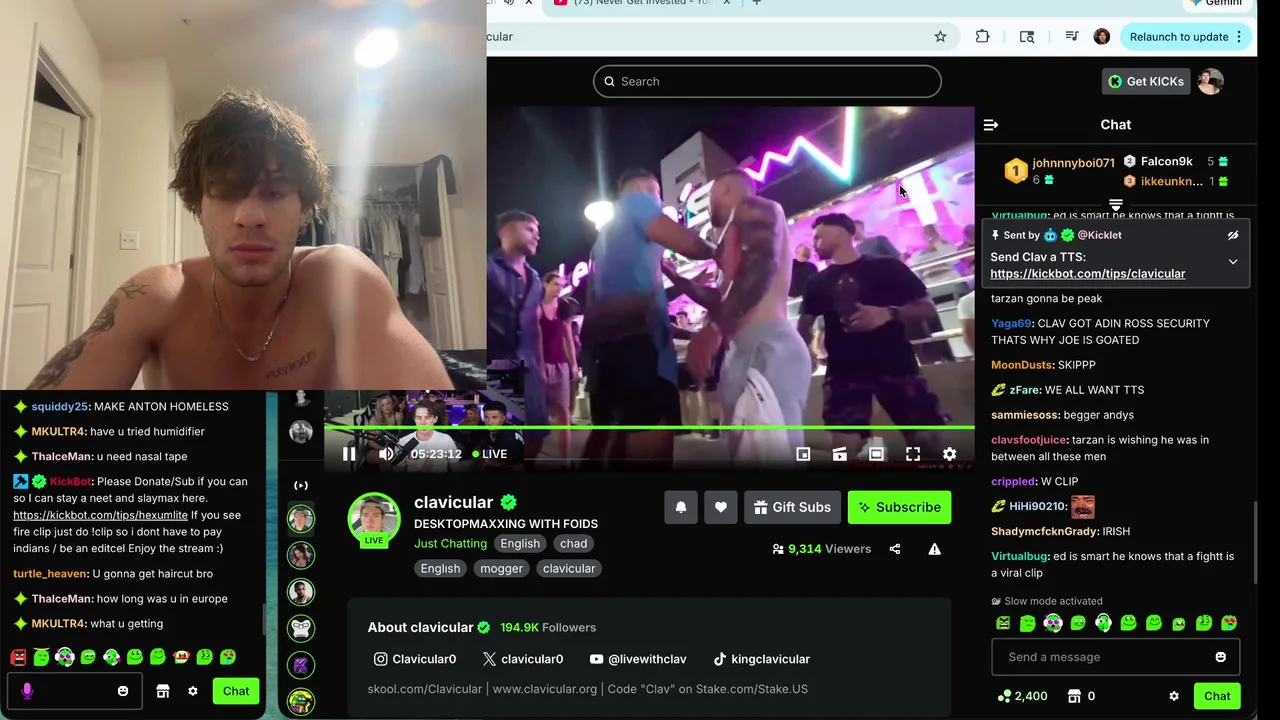The width and height of the screenshot is (1280, 720).
Task: Select the clavicular tag chip
Action: [569, 568]
